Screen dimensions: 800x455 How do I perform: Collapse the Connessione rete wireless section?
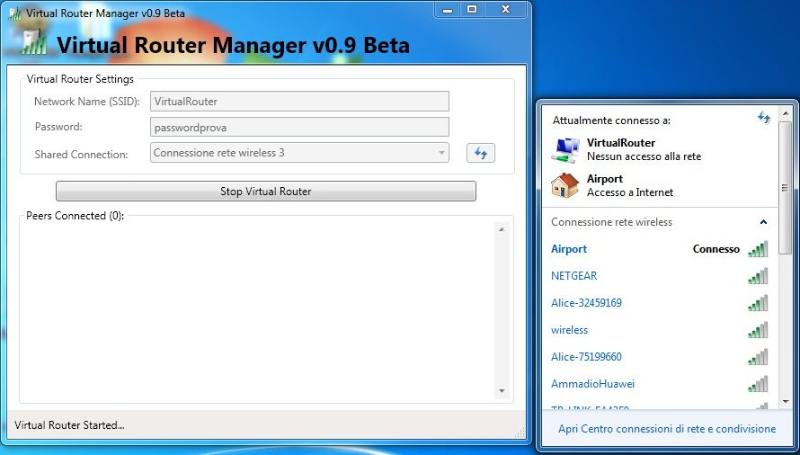764,222
